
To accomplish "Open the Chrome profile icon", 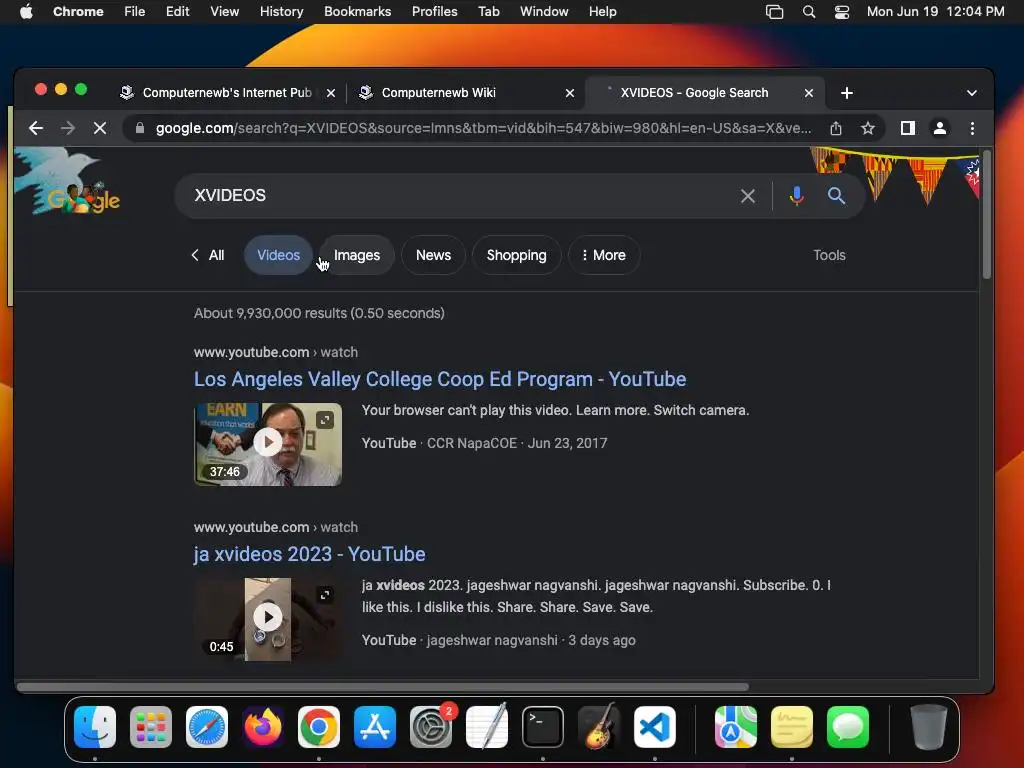I will (x=940, y=128).
